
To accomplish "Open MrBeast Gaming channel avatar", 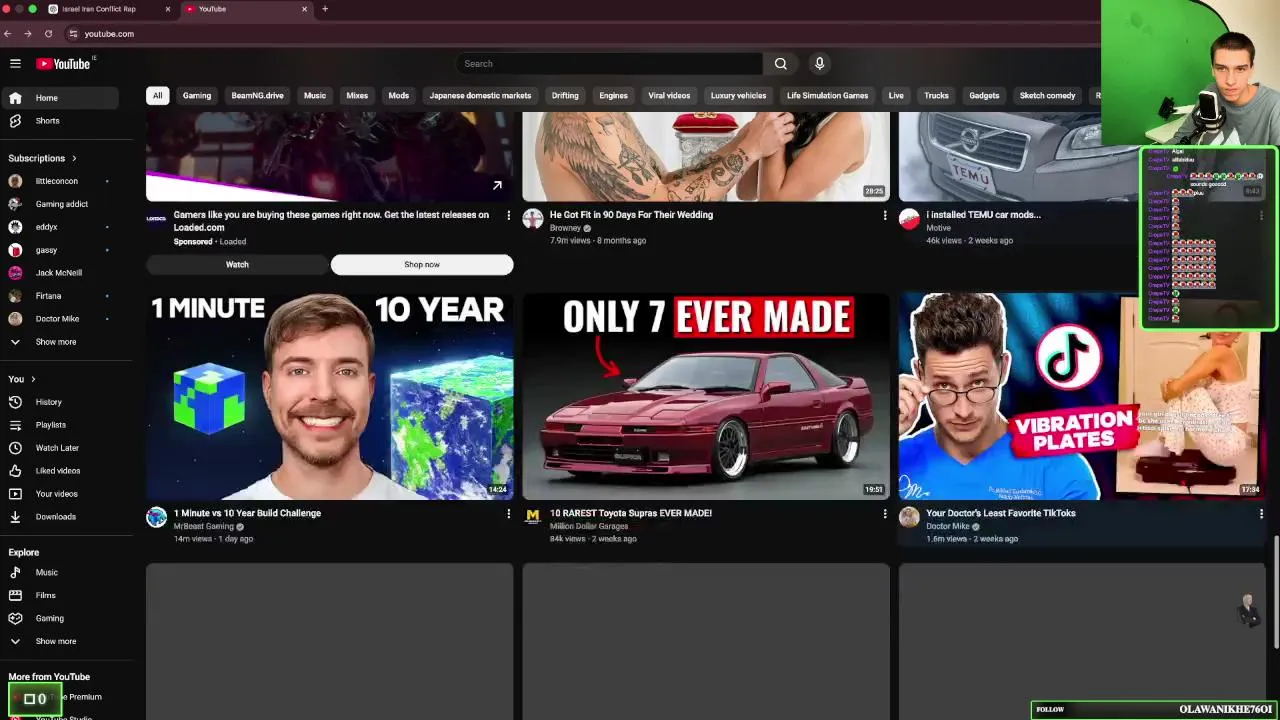I will (x=156, y=517).
